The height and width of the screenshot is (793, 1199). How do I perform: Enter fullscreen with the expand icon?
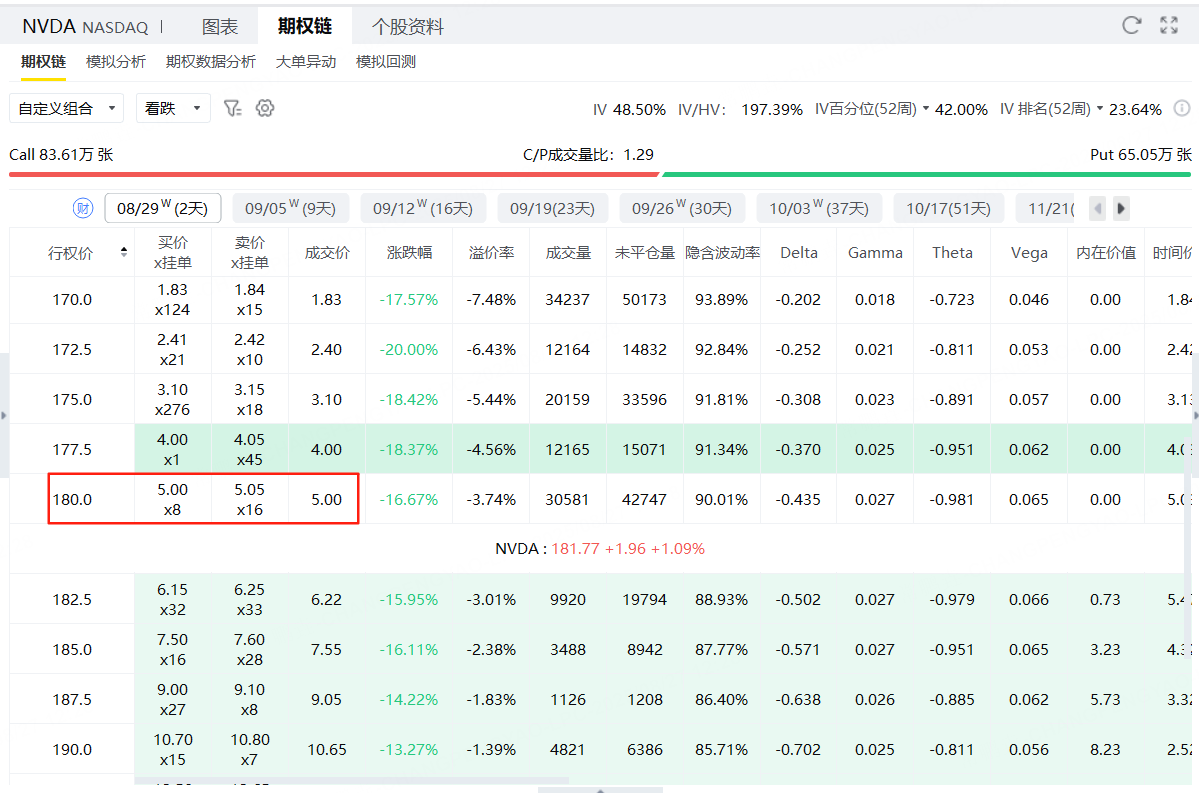pyautogui.click(x=1169, y=25)
